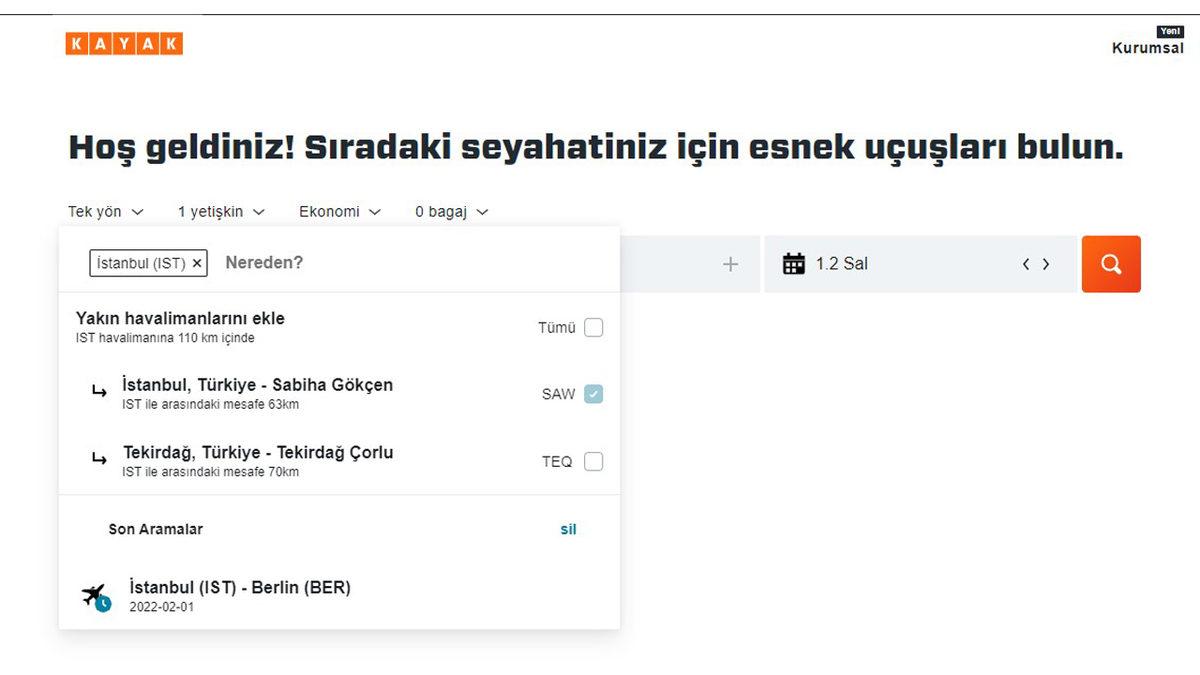Open the 0 bagaj dropdown
1200x675 pixels.
coord(451,211)
